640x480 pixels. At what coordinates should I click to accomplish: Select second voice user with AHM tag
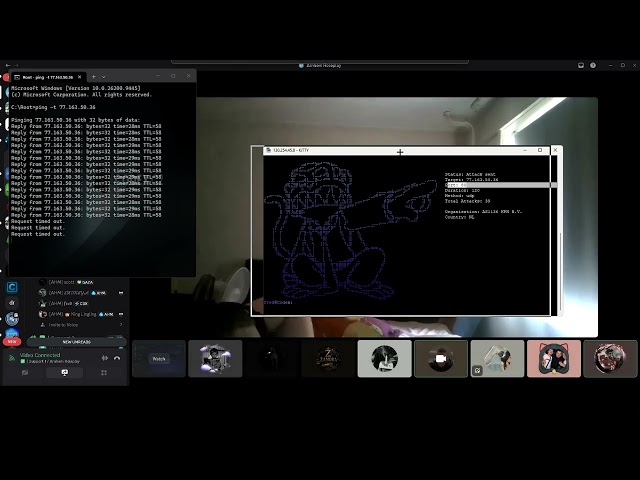pyautogui.click(x=82, y=293)
